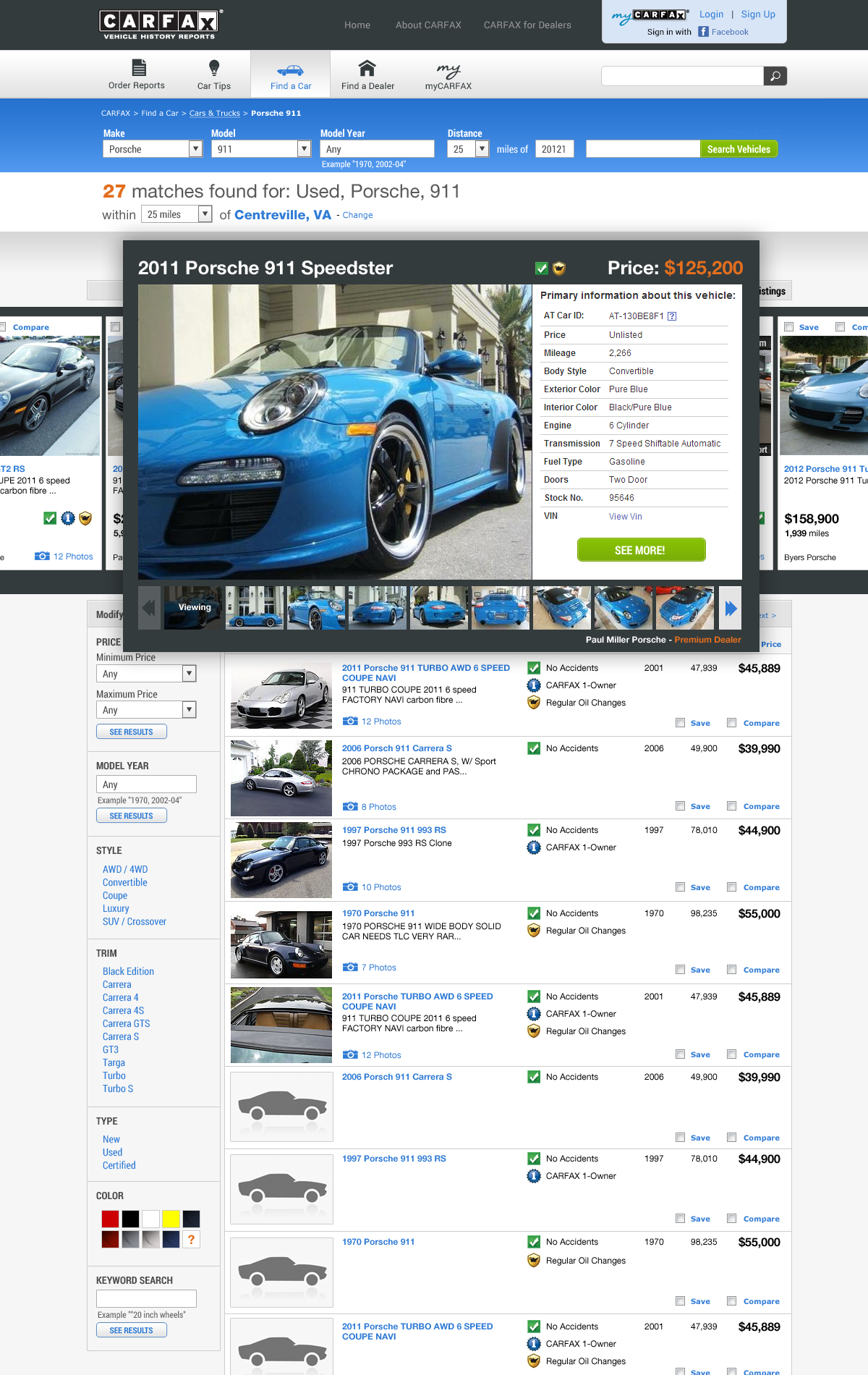868x1375 pixels.
Task: Click the Keyword Search input field
Action: tap(146, 1298)
